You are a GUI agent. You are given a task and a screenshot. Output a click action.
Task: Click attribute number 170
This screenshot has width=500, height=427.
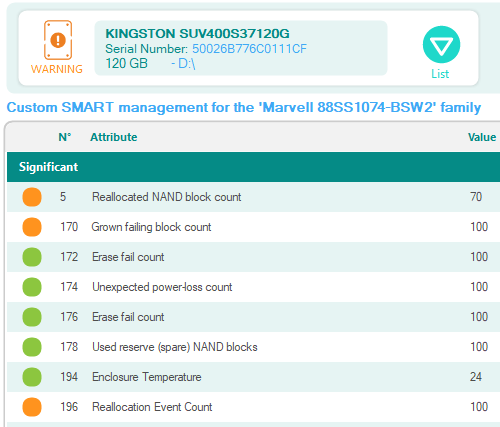tap(69, 227)
